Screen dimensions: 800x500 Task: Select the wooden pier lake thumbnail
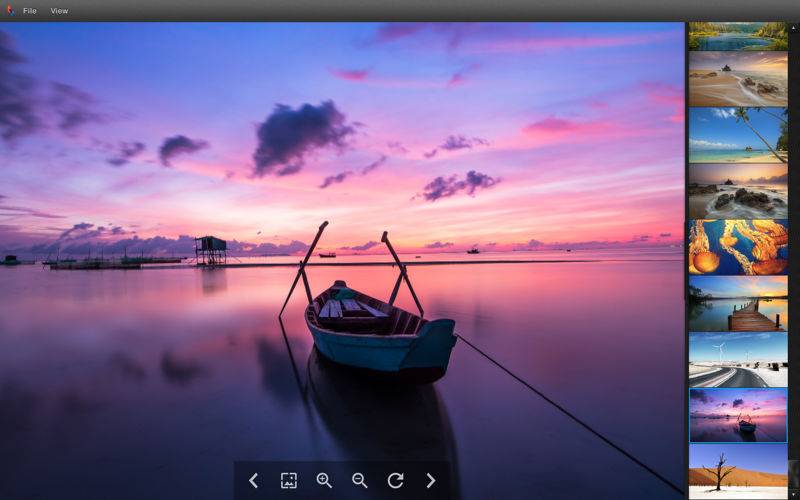point(738,303)
